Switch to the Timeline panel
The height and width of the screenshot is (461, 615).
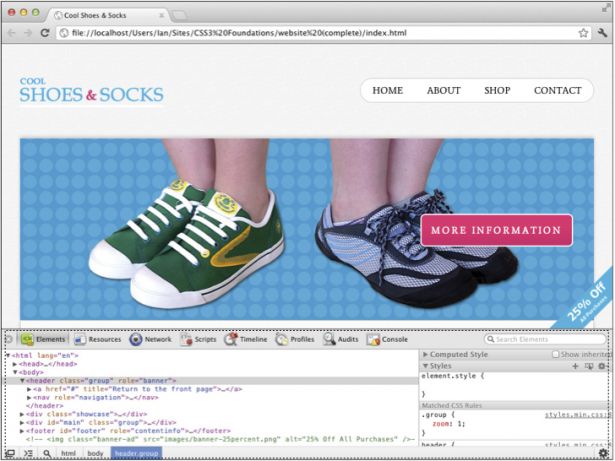point(246,339)
